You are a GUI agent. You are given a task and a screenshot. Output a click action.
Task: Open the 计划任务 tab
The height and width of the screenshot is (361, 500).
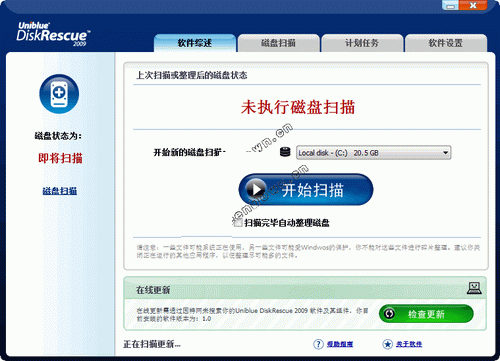[x=362, y=43]
